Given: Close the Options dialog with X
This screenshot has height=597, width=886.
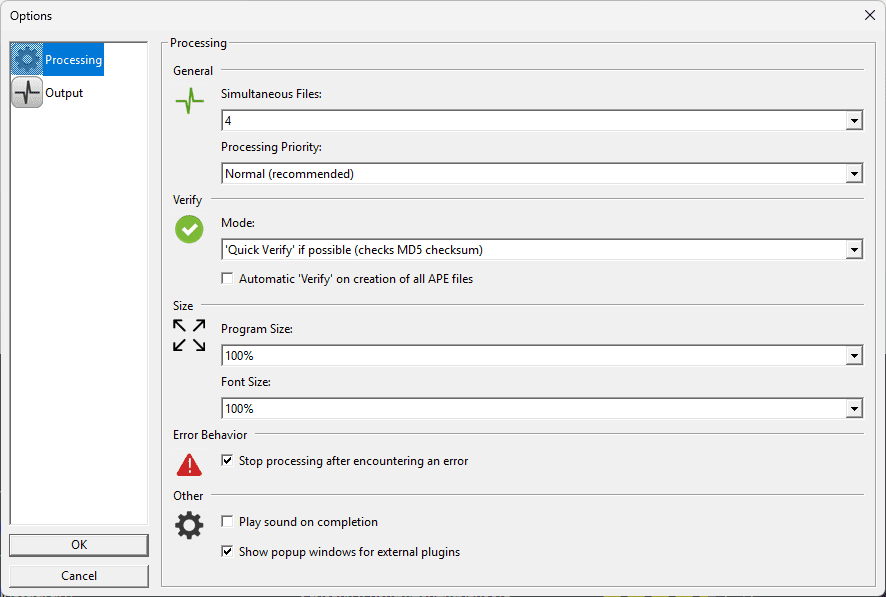Looking at the screenshot, I should tap(869, 15).
